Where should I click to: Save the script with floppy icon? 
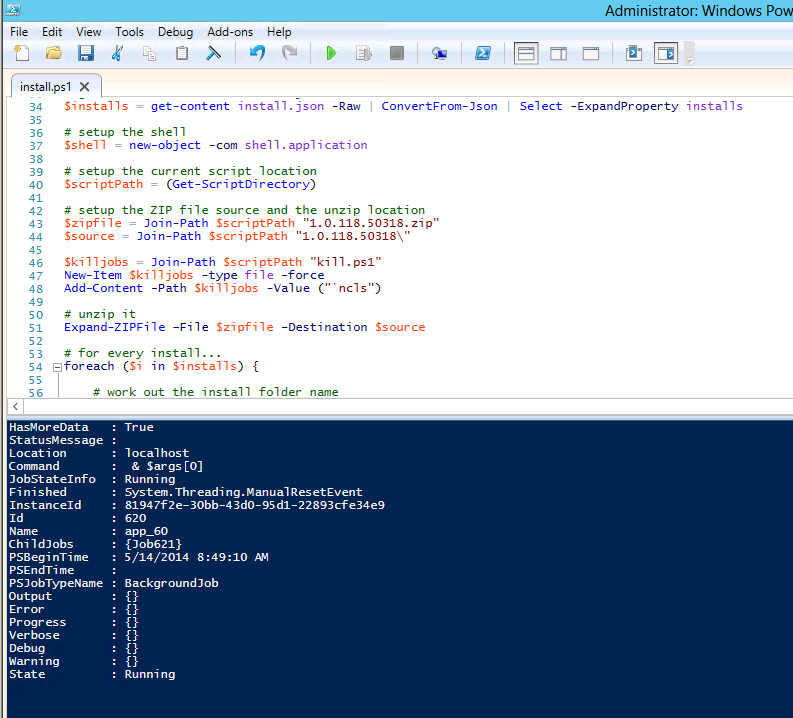(x=86, y=53)
